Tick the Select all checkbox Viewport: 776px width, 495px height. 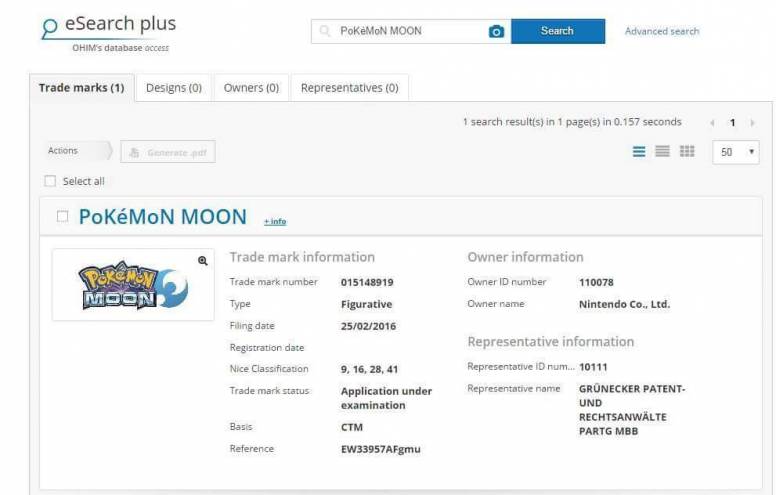point(50,181)
